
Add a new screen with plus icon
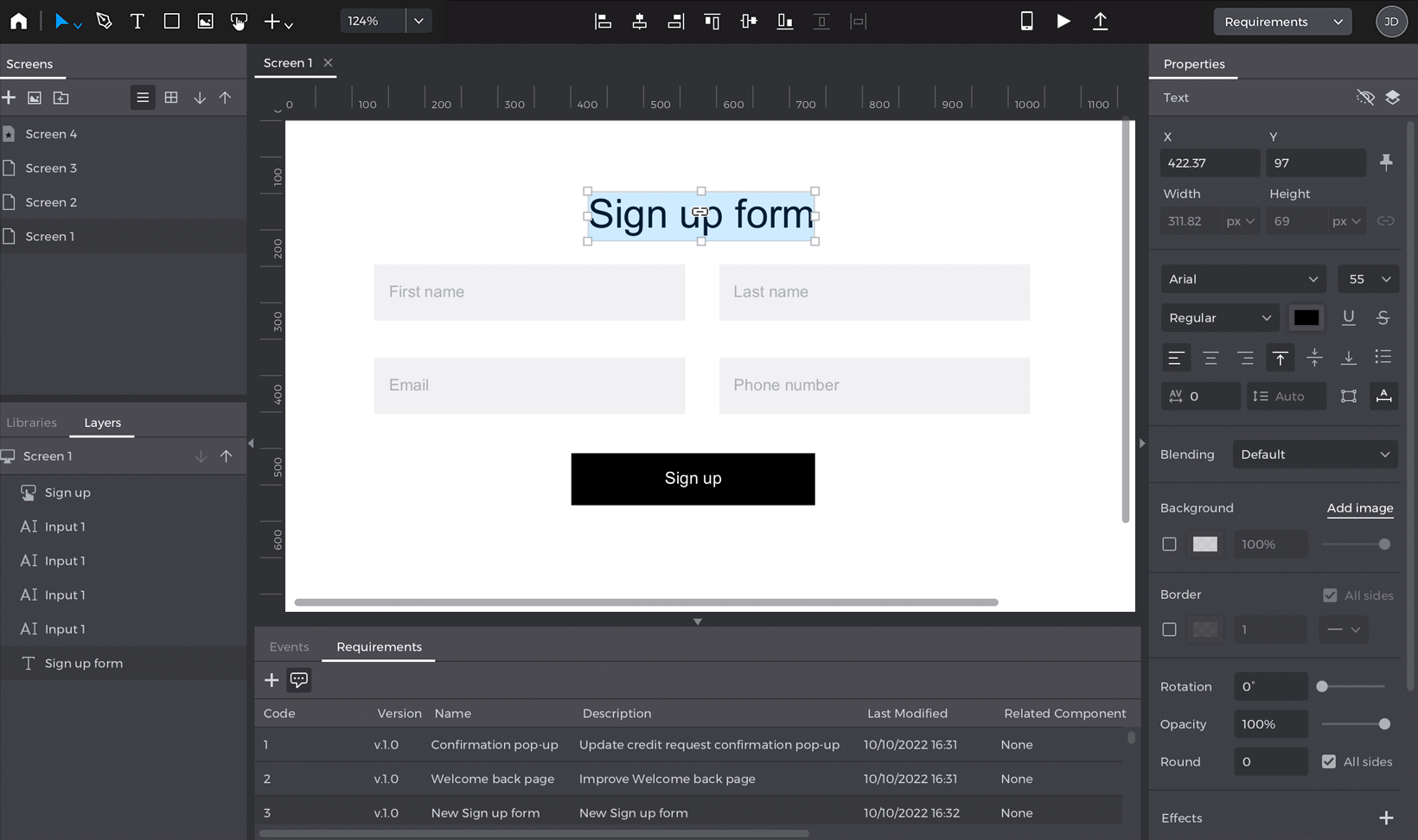pyautogui.click(x=9, y=98)
